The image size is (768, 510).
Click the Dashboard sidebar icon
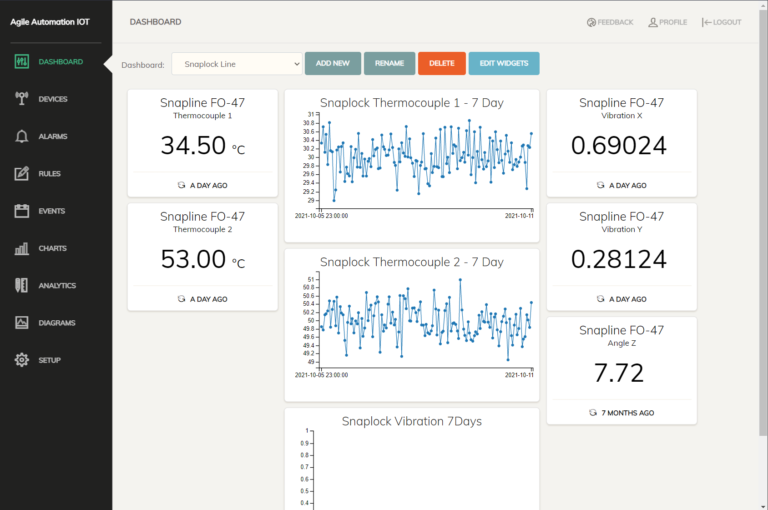(x=22, y=62)
